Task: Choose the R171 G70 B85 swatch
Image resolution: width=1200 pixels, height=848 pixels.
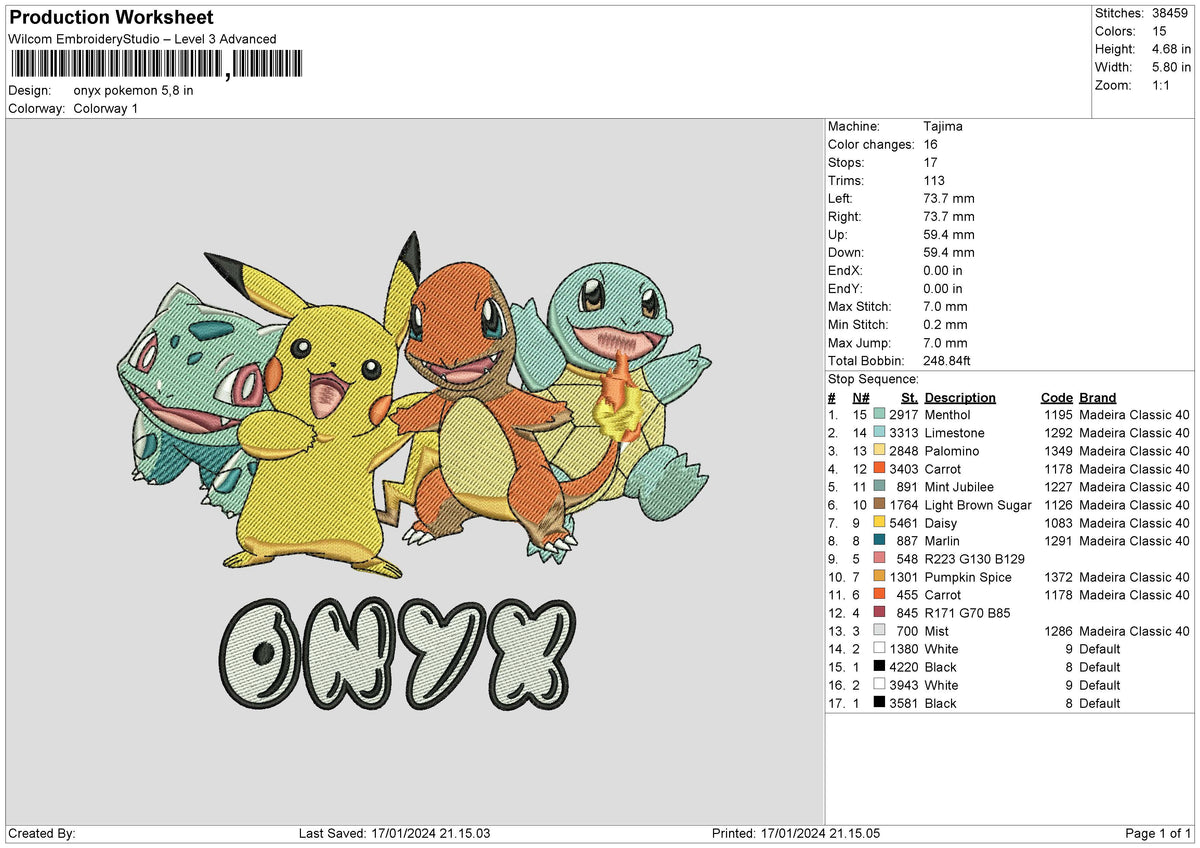Action: (879, 612)
